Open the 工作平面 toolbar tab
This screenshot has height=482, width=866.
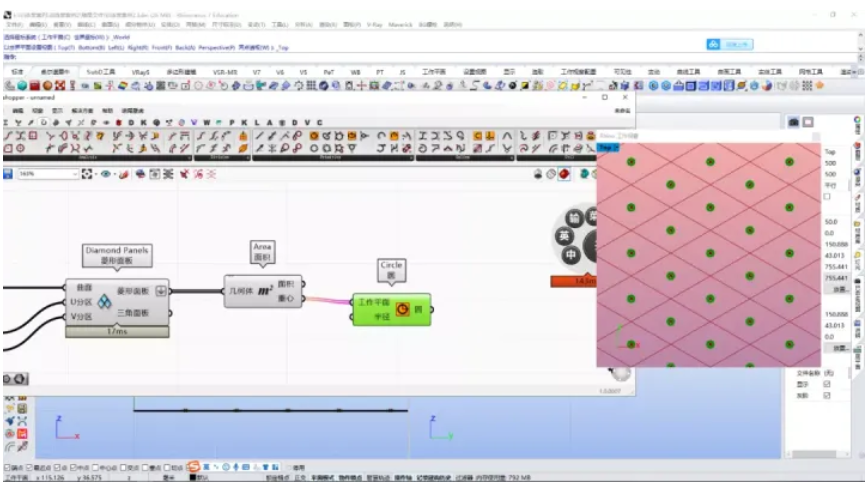pyautogui.click(x=434, y=72)
